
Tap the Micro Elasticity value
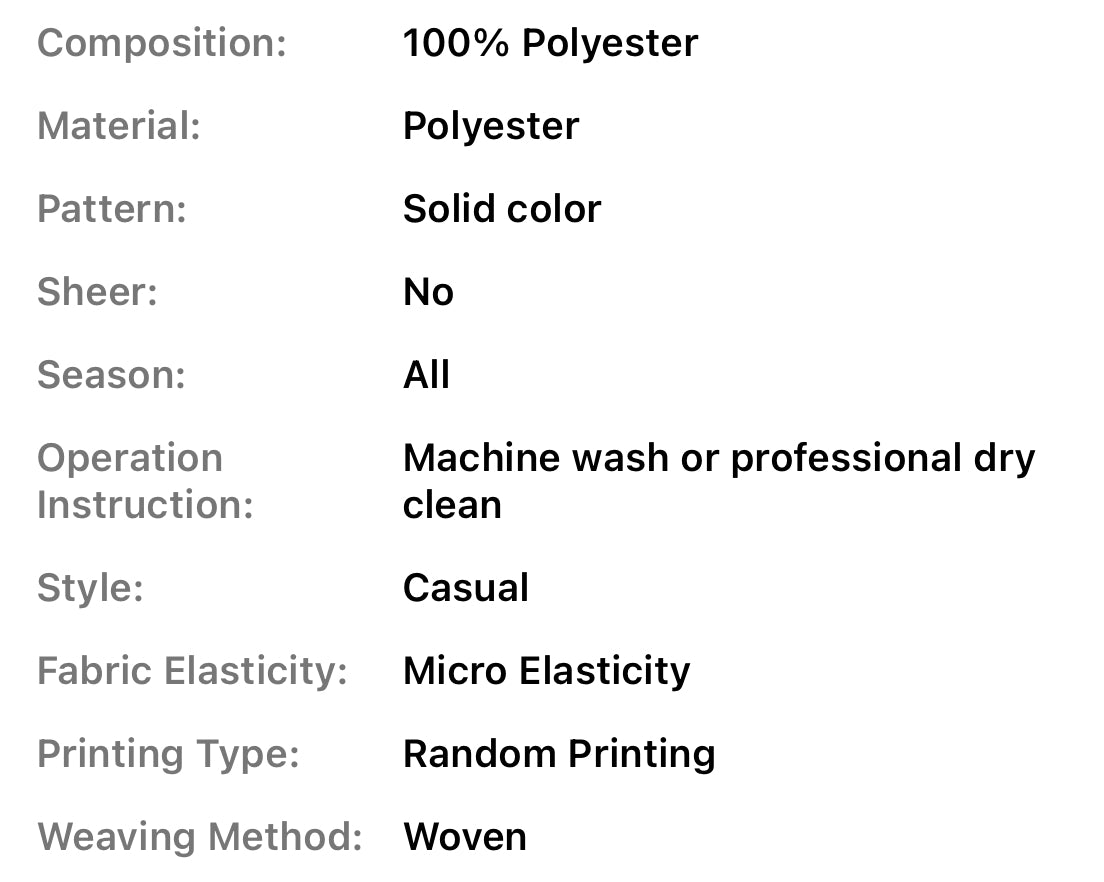coord(546,670)
